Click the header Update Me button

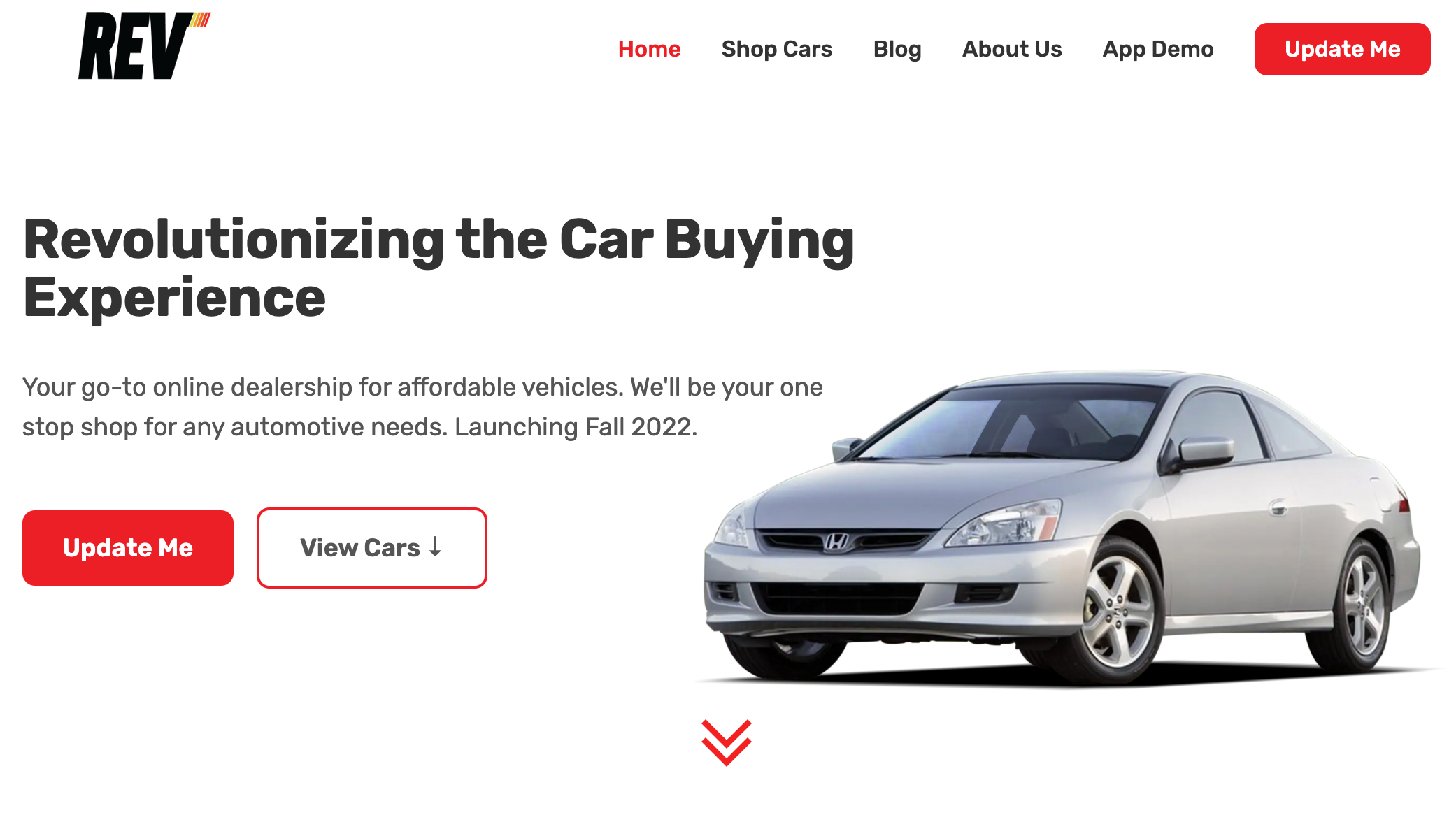pos(1342,49)
